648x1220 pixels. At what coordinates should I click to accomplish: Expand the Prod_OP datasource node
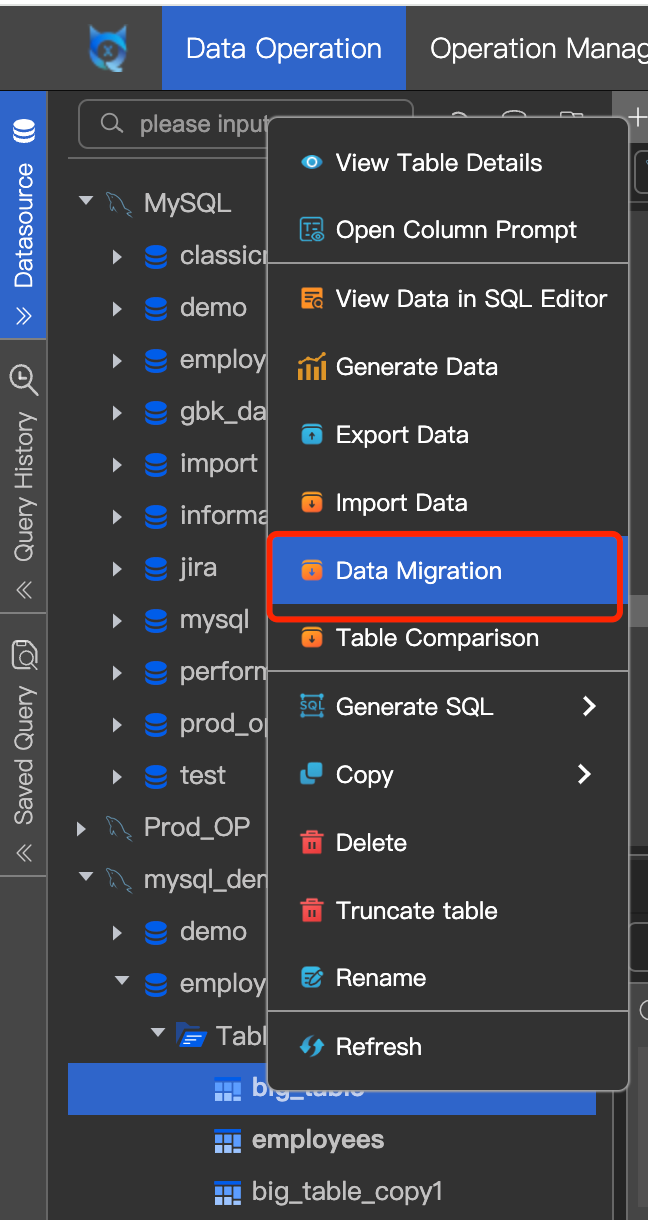click(x=82, y=828)
